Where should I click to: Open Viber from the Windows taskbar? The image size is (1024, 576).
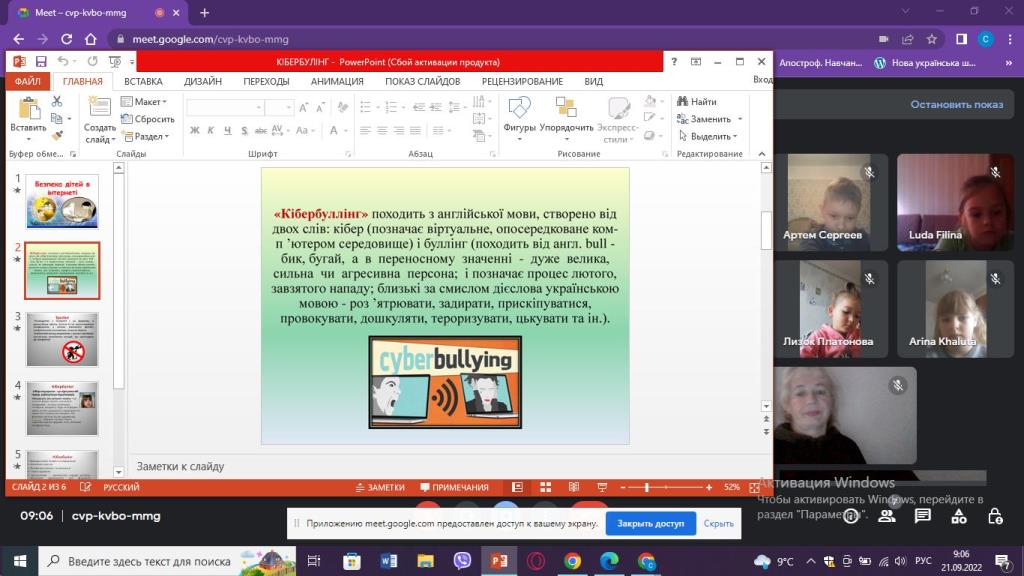462,560
